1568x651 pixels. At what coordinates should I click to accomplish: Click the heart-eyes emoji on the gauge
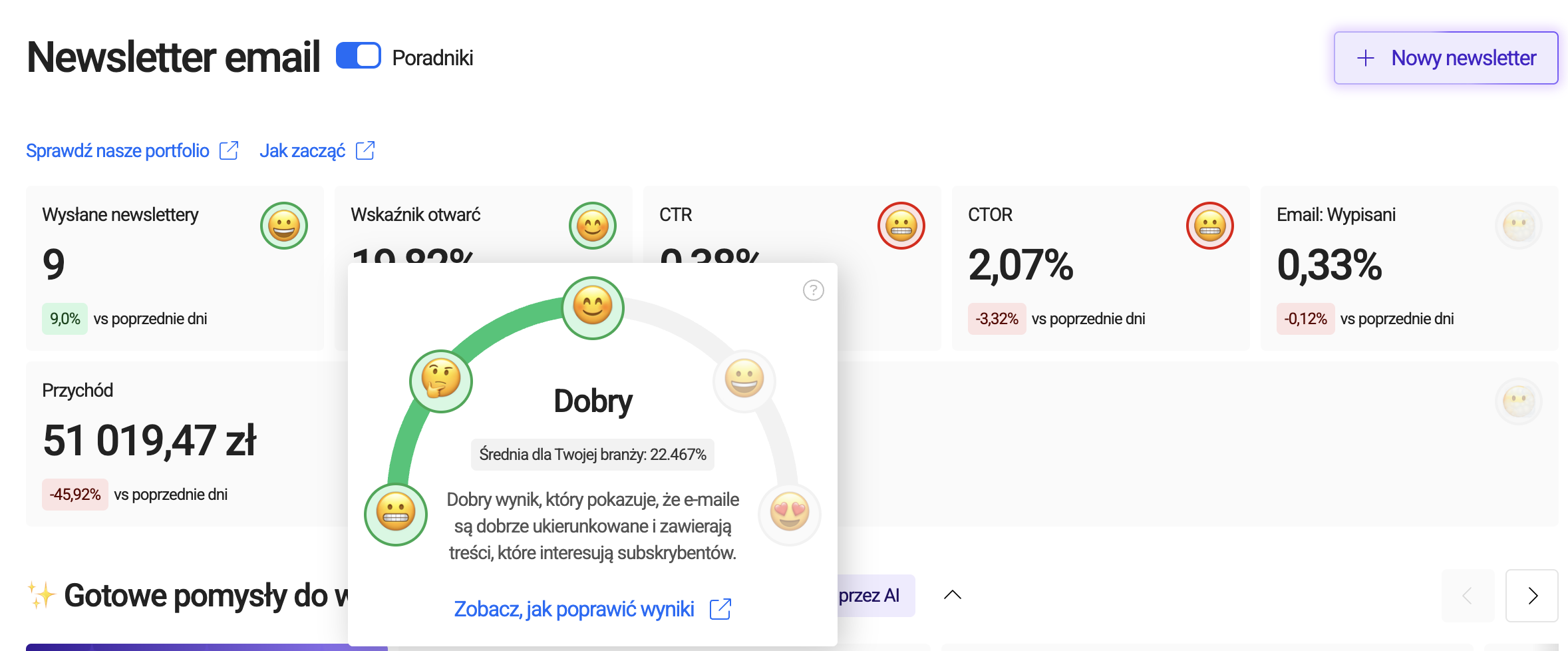pos(790,514)
